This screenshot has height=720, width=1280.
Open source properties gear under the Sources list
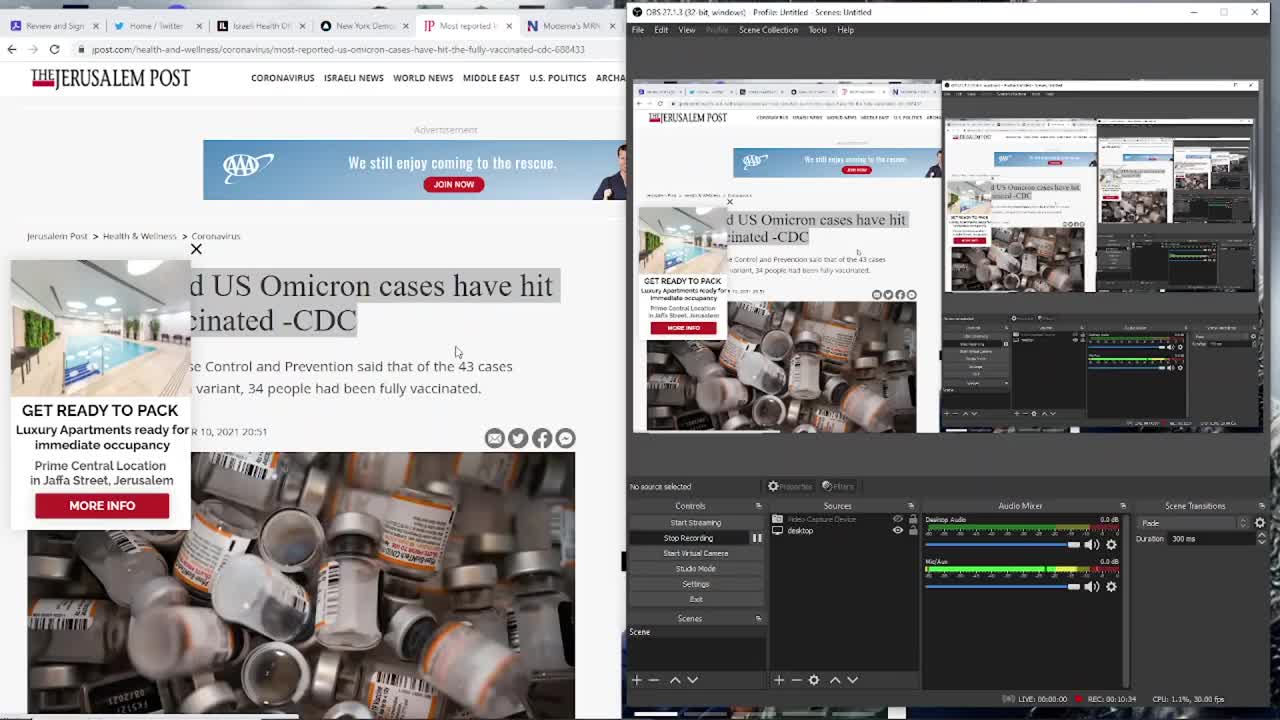tap(814, 680)
